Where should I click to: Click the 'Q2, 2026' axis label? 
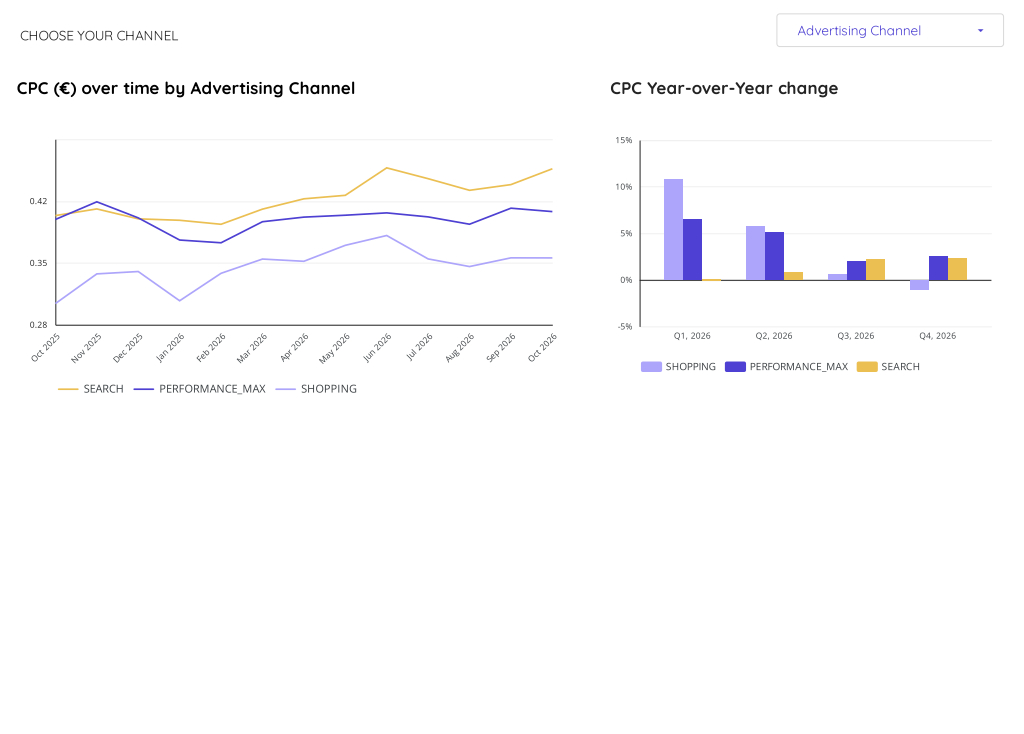774,336
